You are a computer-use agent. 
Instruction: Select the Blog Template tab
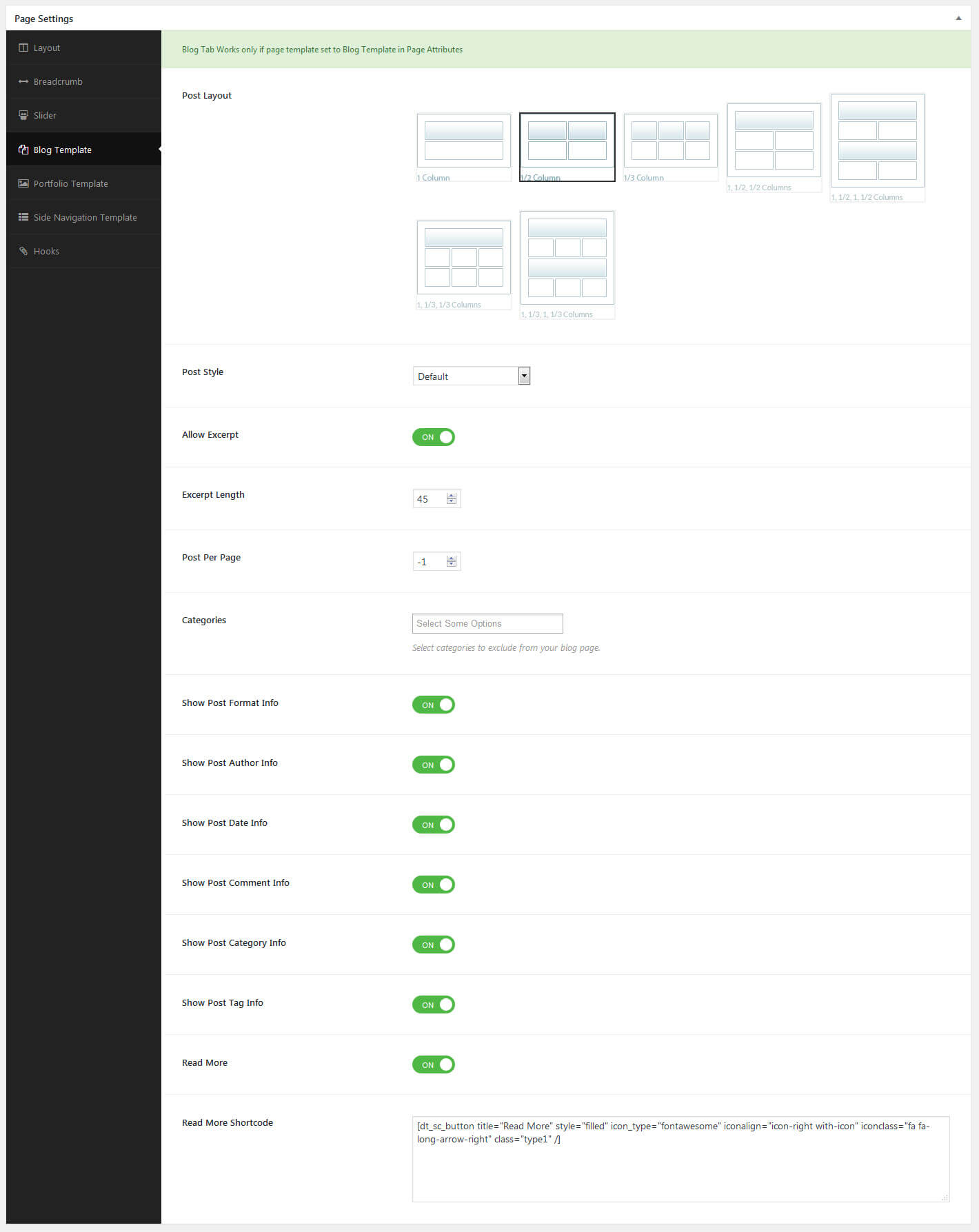[83, 150]
